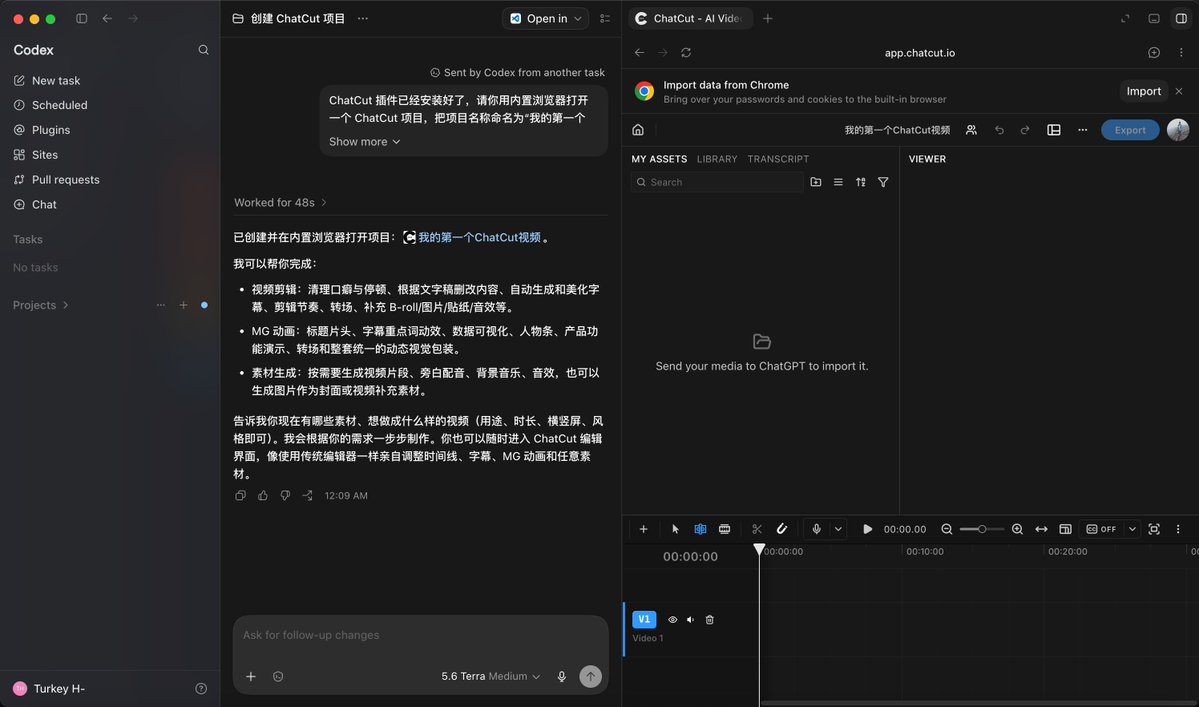Dismiss the Import data from Chrome banner
Image resolution: width=1199 pixels, height=707 pixels.
1178,91
